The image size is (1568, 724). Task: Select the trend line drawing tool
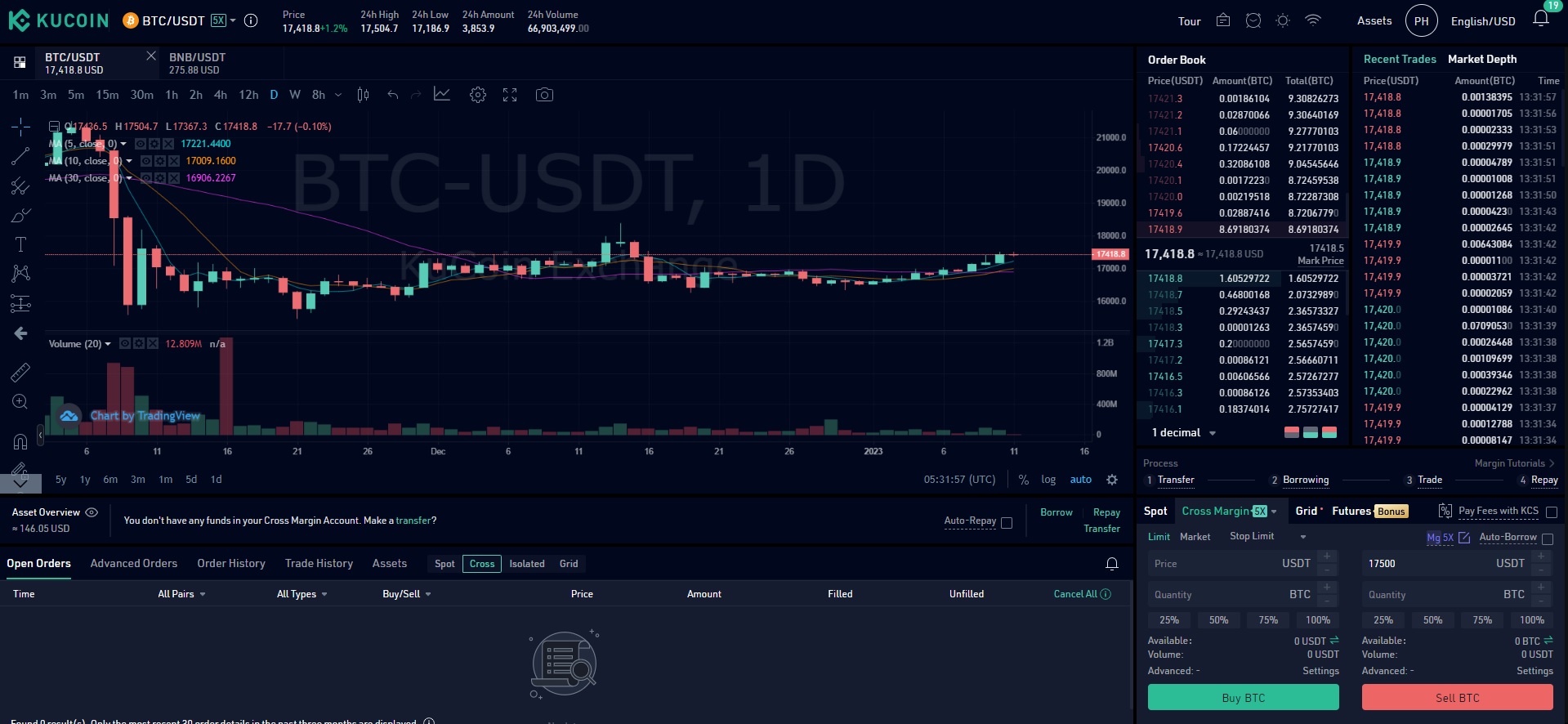tap(20, 156)
